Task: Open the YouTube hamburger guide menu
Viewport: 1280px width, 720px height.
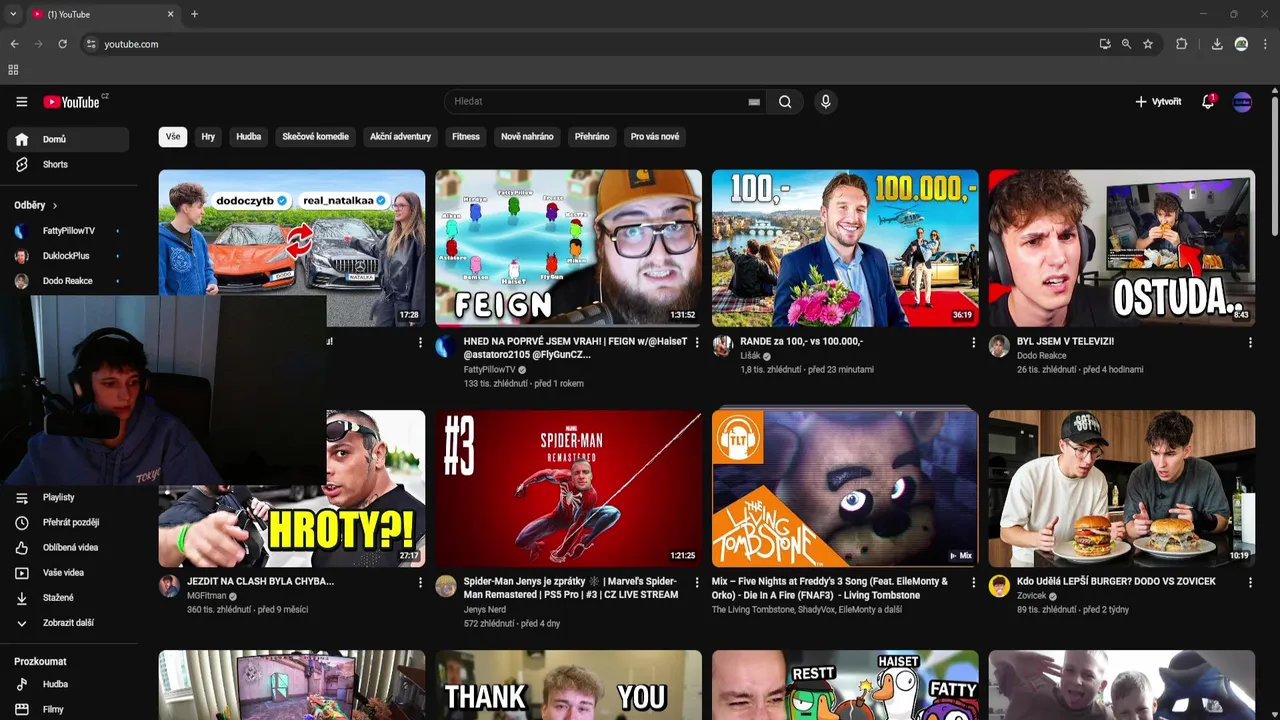Action: 21,101
